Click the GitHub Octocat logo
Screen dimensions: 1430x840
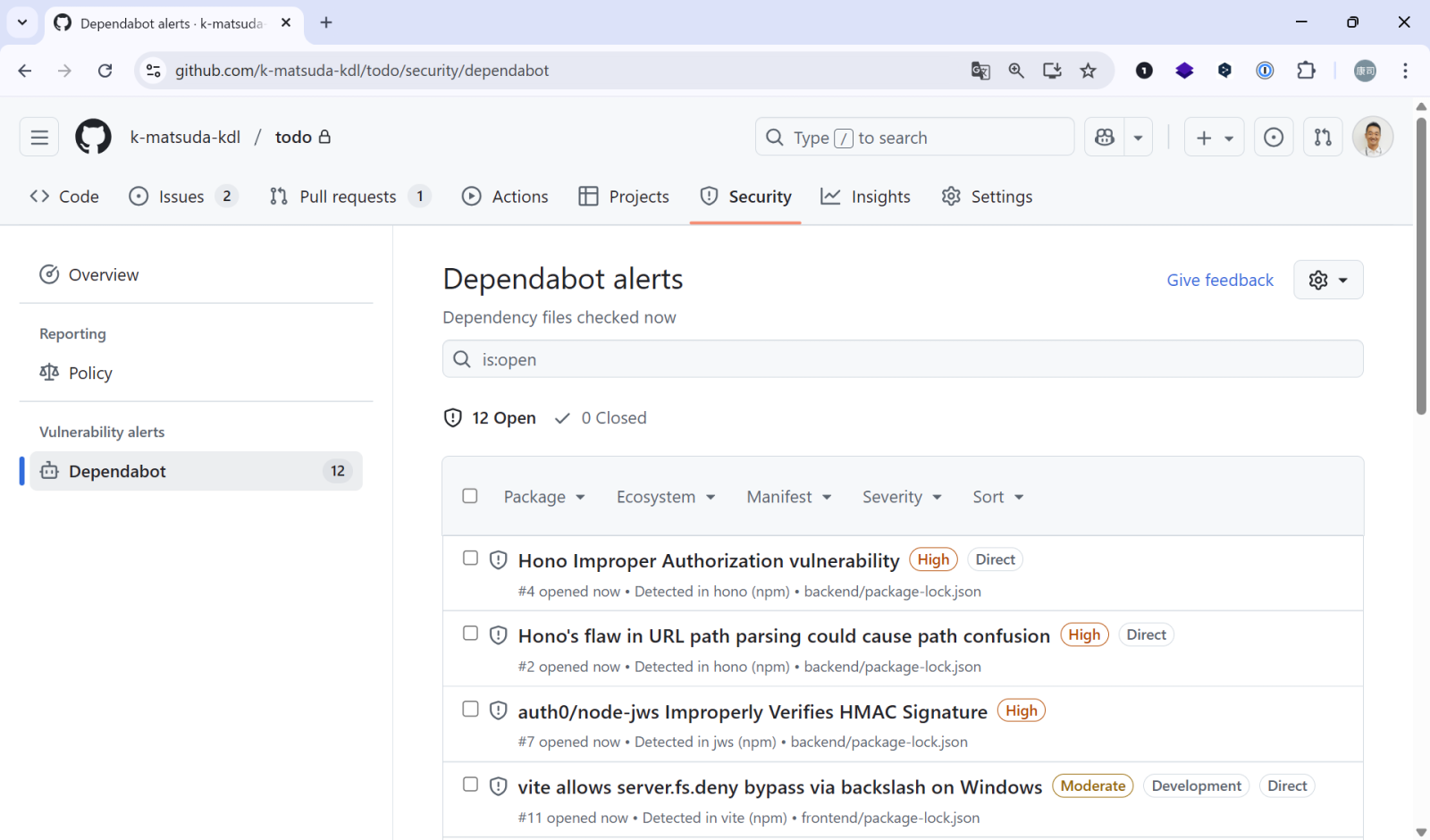pos(93,138)
